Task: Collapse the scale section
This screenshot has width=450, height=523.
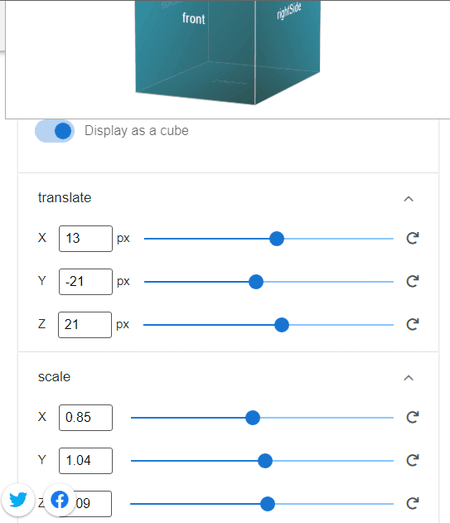Action: [x=409, y=378]
